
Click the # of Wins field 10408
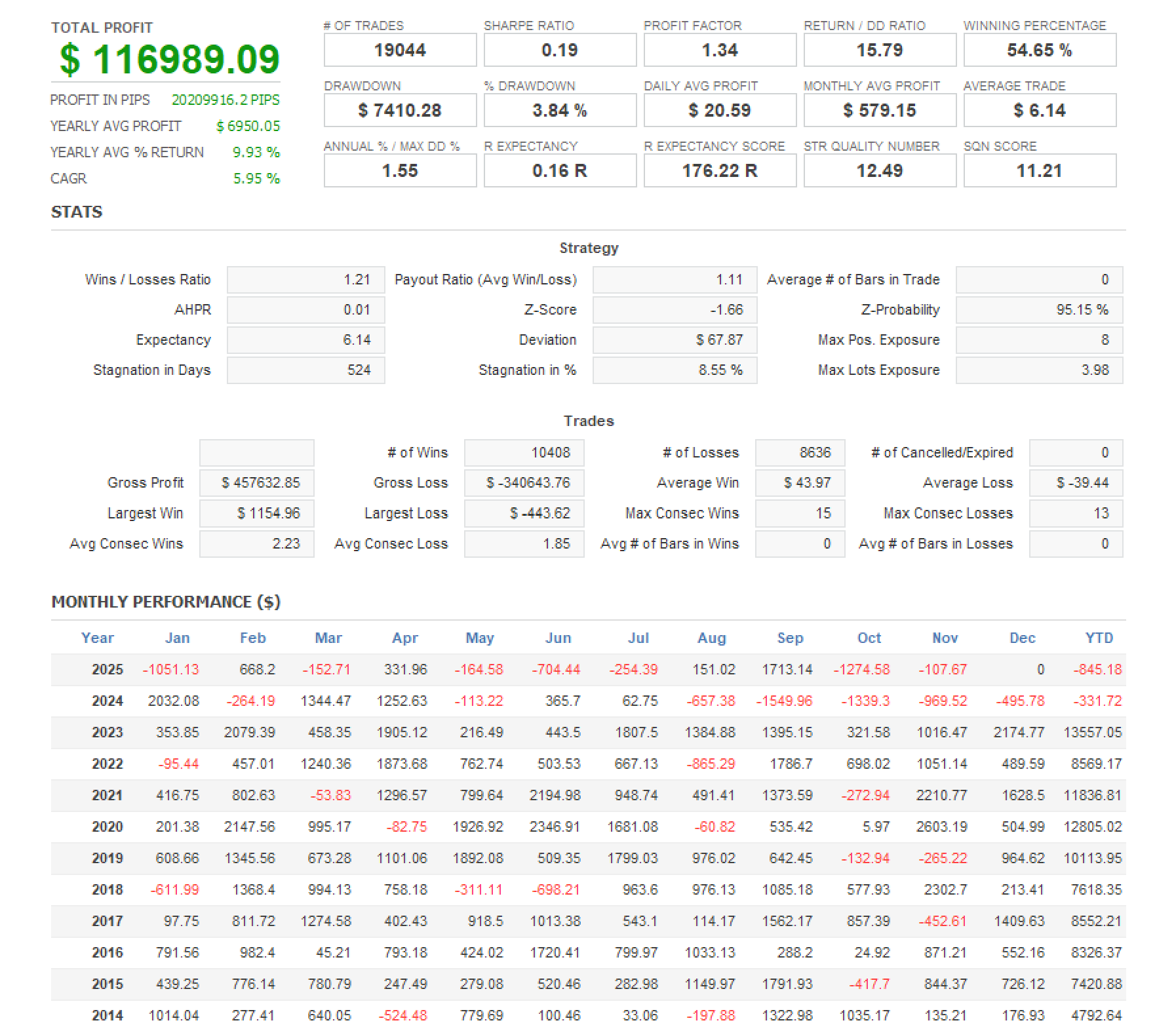(x=524, y=453)
